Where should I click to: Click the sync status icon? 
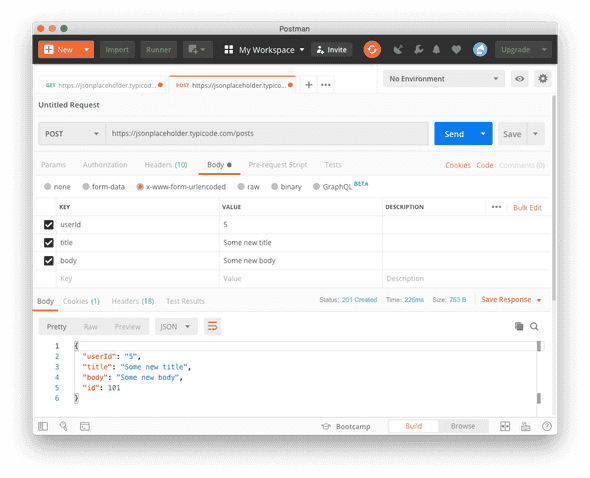pyautogui.click(x=372, y=49)
